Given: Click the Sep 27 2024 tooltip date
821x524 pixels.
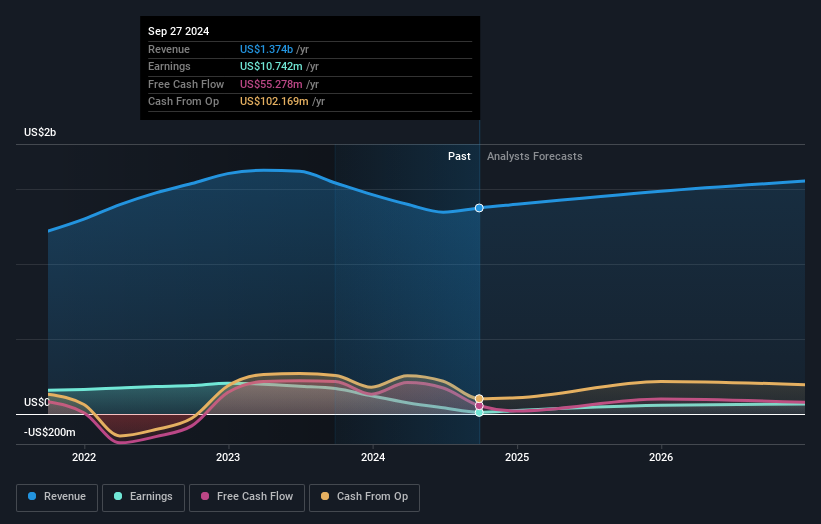Looking at the screenshot, I should (x=179, y=31).
